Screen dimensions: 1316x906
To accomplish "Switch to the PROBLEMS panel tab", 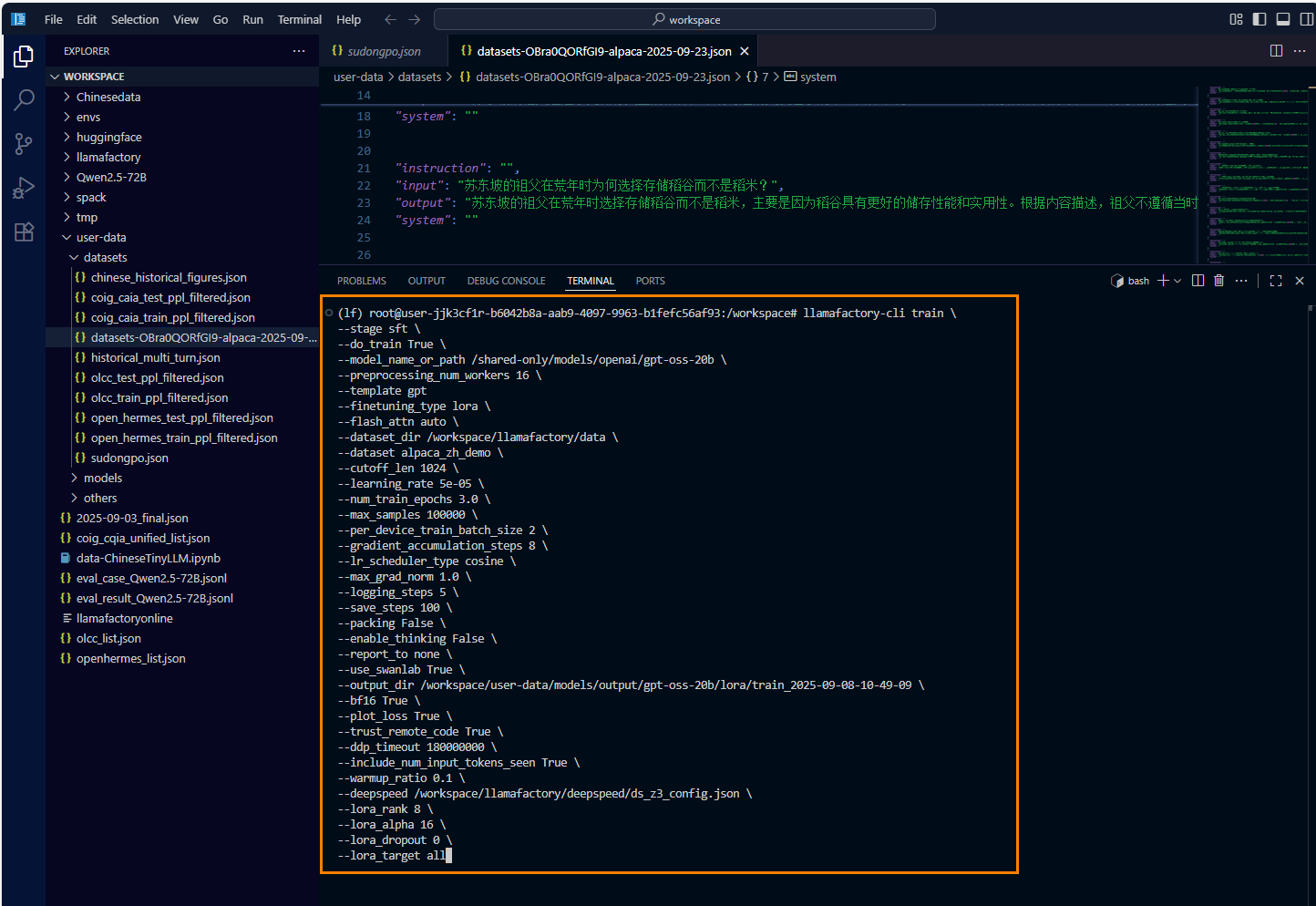I will (x=361, y=281).
